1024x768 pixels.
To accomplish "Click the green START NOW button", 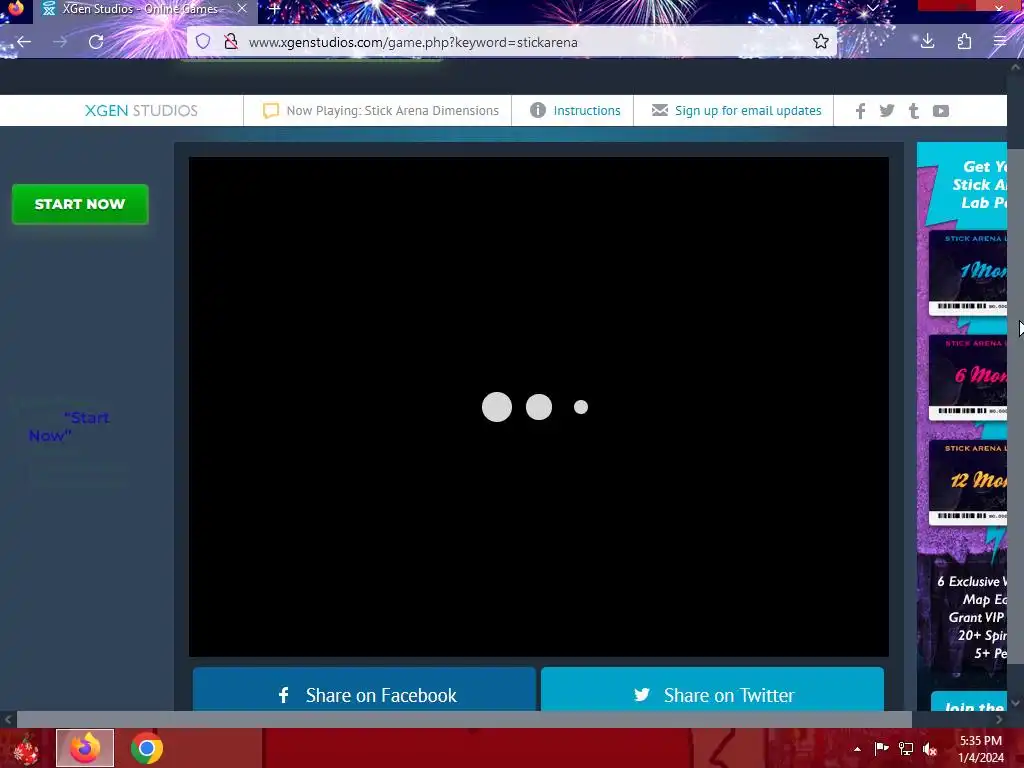I will 80,204.
